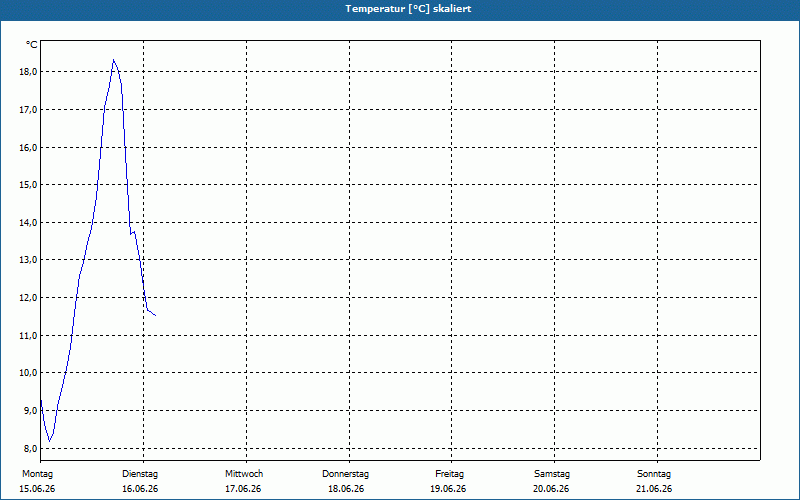Viewport: 800px width, 500px height.
Task: Click the °C axis unit label
Action: click(32, 45)
